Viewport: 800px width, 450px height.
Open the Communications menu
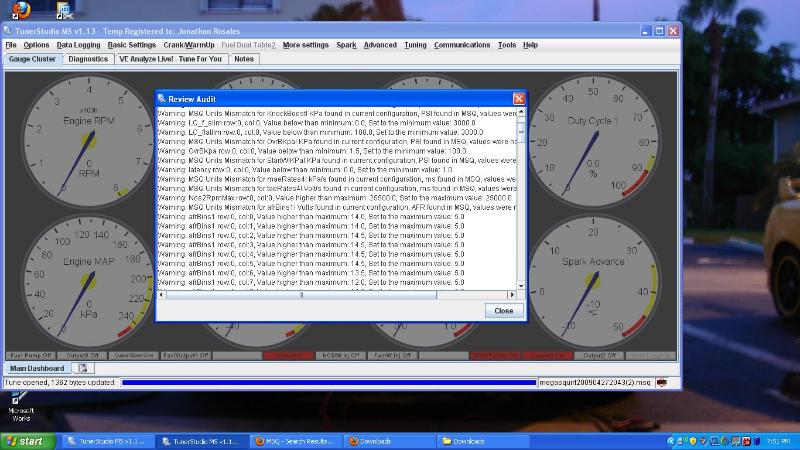462,45
